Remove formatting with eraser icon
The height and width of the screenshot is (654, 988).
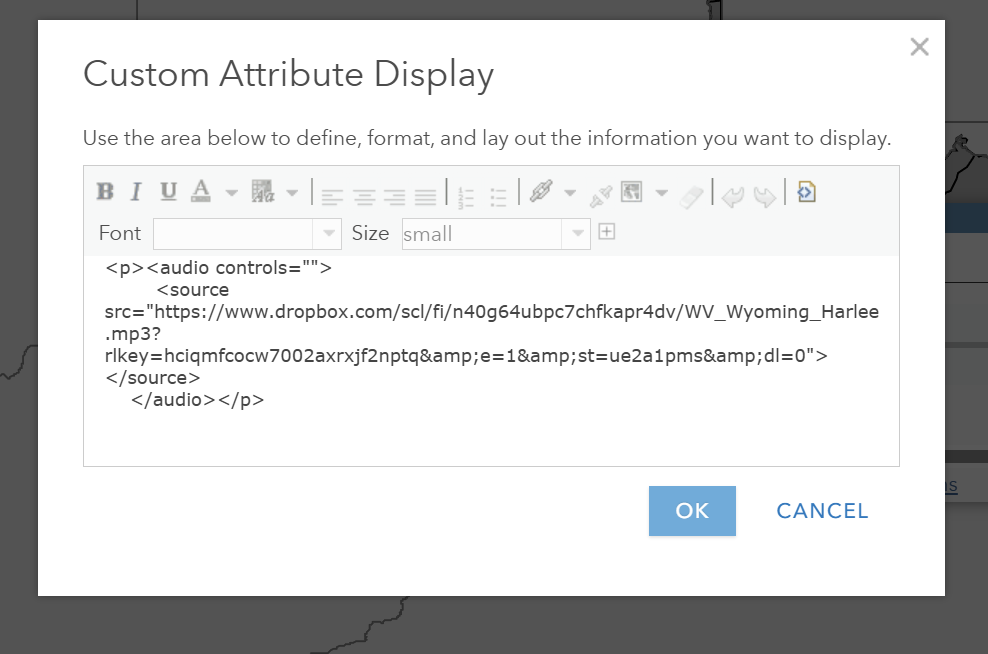tap(691, 197)
